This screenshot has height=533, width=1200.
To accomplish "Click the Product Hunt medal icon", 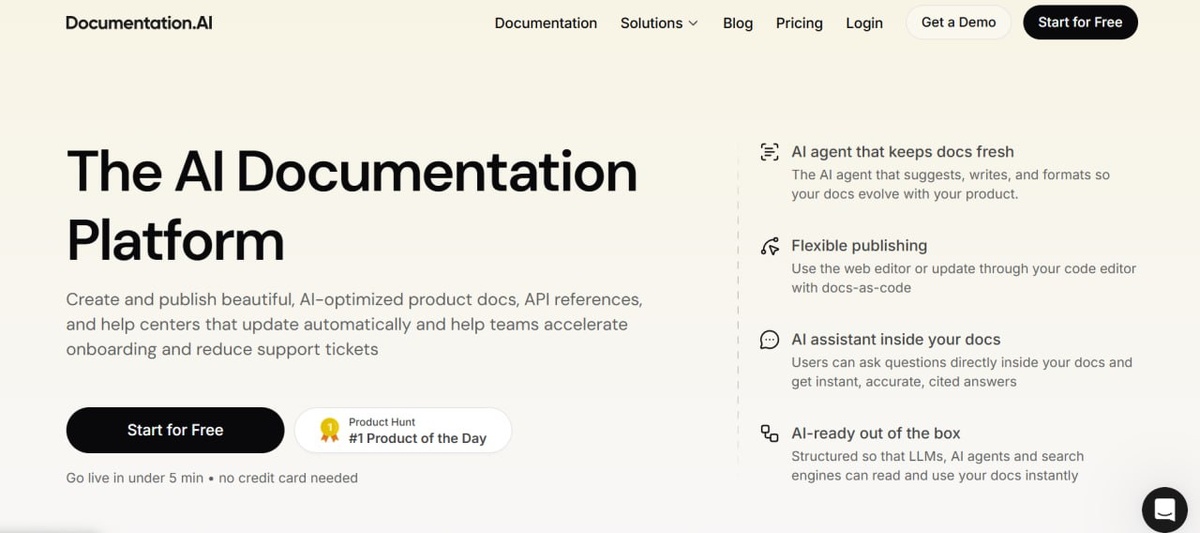I will 329,430.
